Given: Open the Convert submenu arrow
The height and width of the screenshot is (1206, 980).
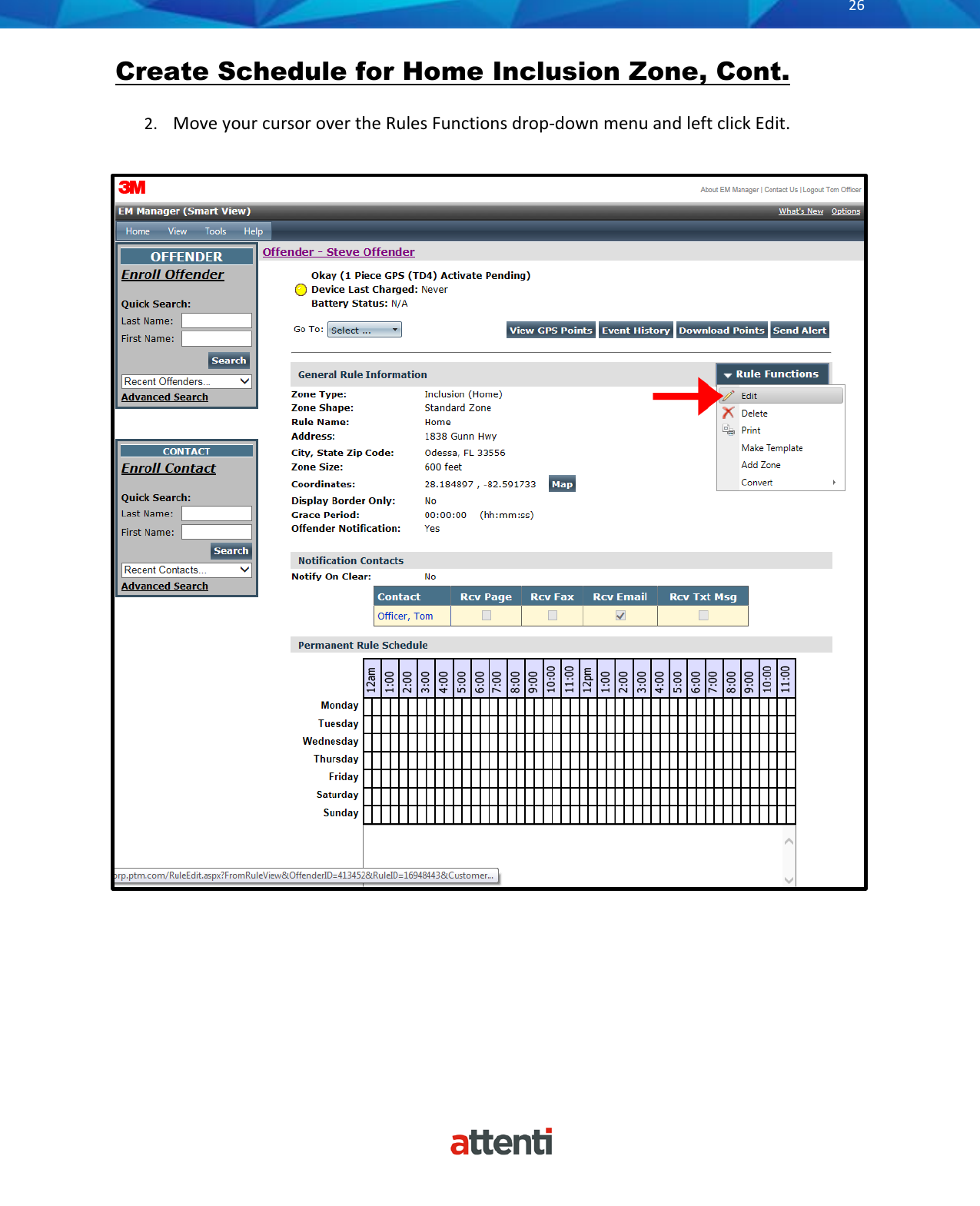Looking at the screenshot, I should (x=834, y=483).
